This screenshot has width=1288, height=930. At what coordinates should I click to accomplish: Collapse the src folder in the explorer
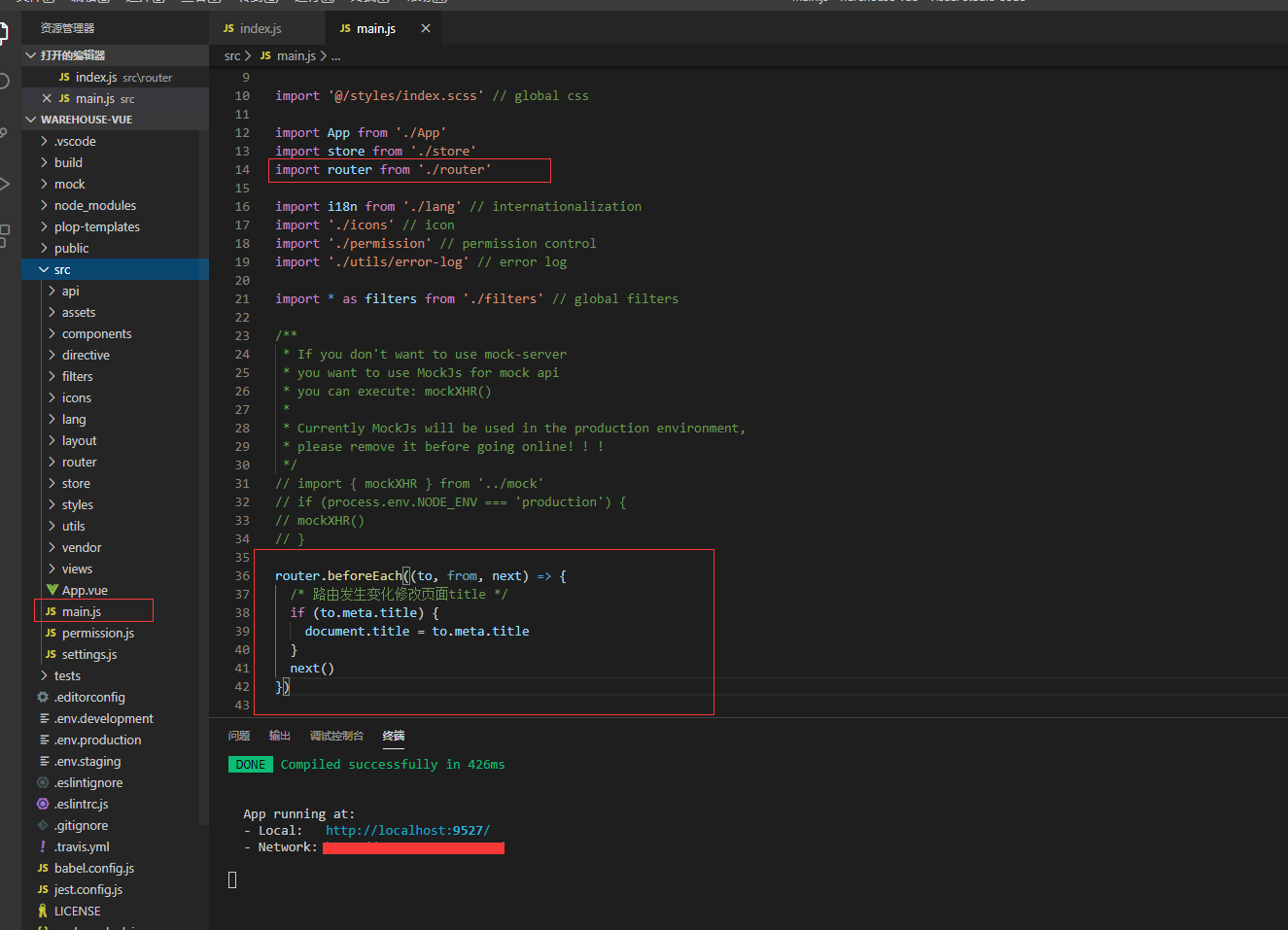point(44,269)
